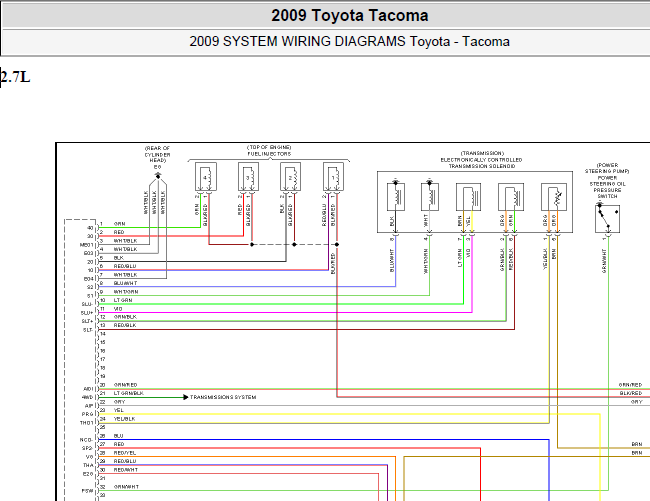Image resolution: width=650 pixels, height=501 pixels.
Task: Click the "FUEL INJECTORS" label
Action: coord(269,154)
